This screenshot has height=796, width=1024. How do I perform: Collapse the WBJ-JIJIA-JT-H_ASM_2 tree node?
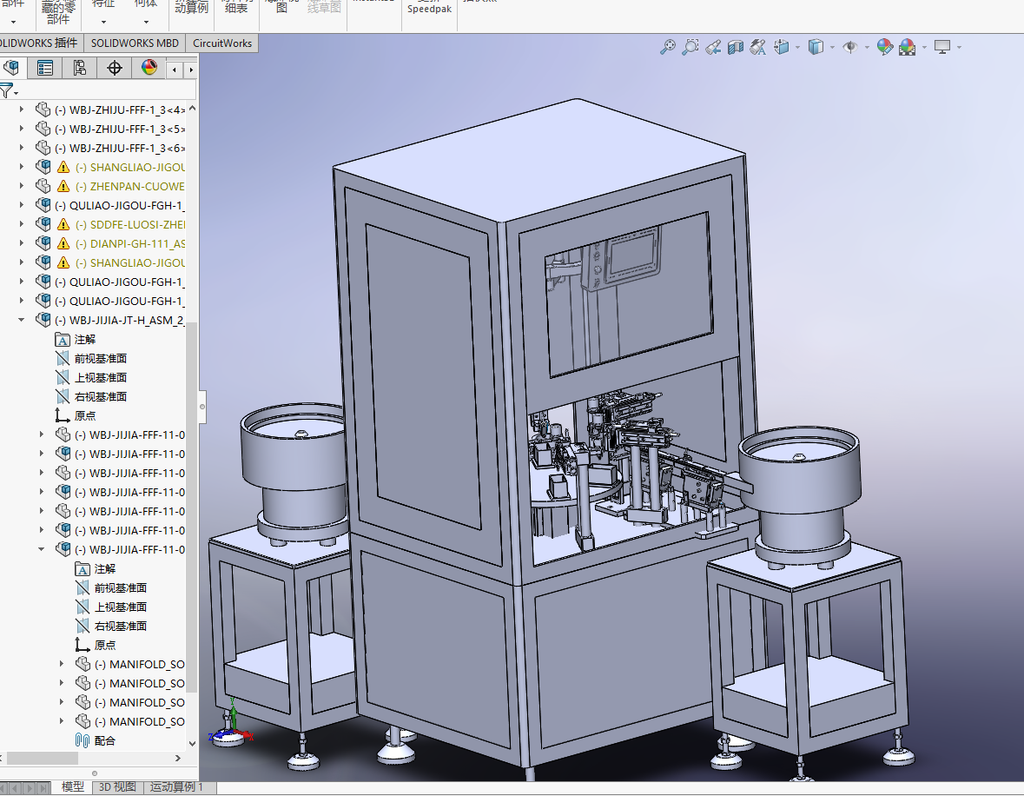[22, 320]
